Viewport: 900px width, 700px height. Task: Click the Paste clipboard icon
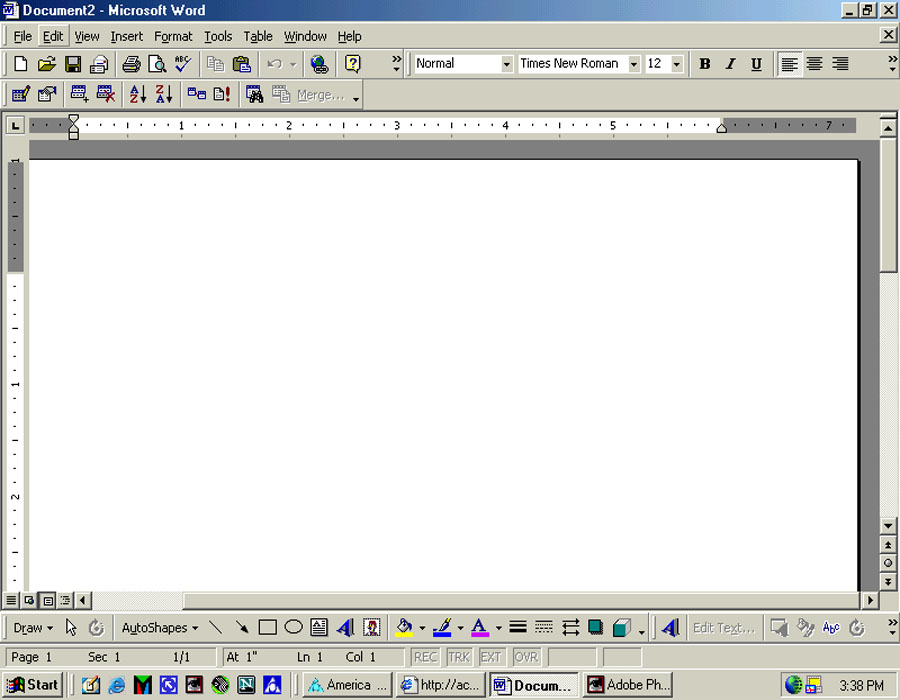click(241, 64)
